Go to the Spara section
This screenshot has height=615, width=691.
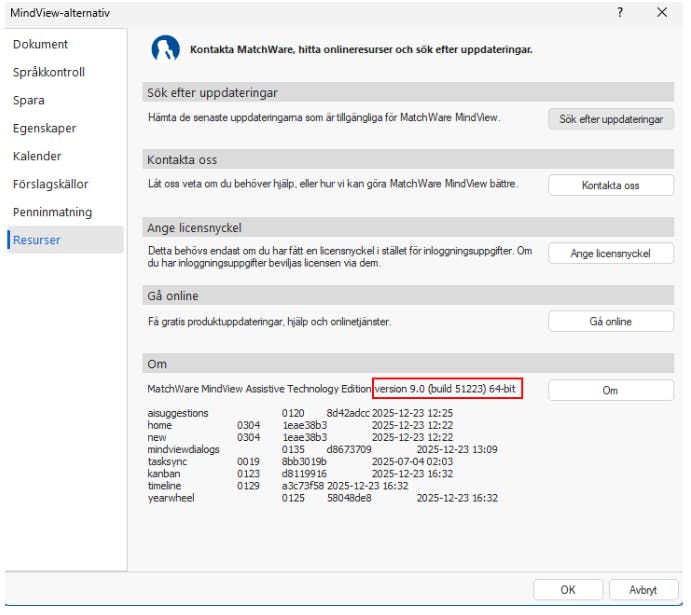(29, 100)
